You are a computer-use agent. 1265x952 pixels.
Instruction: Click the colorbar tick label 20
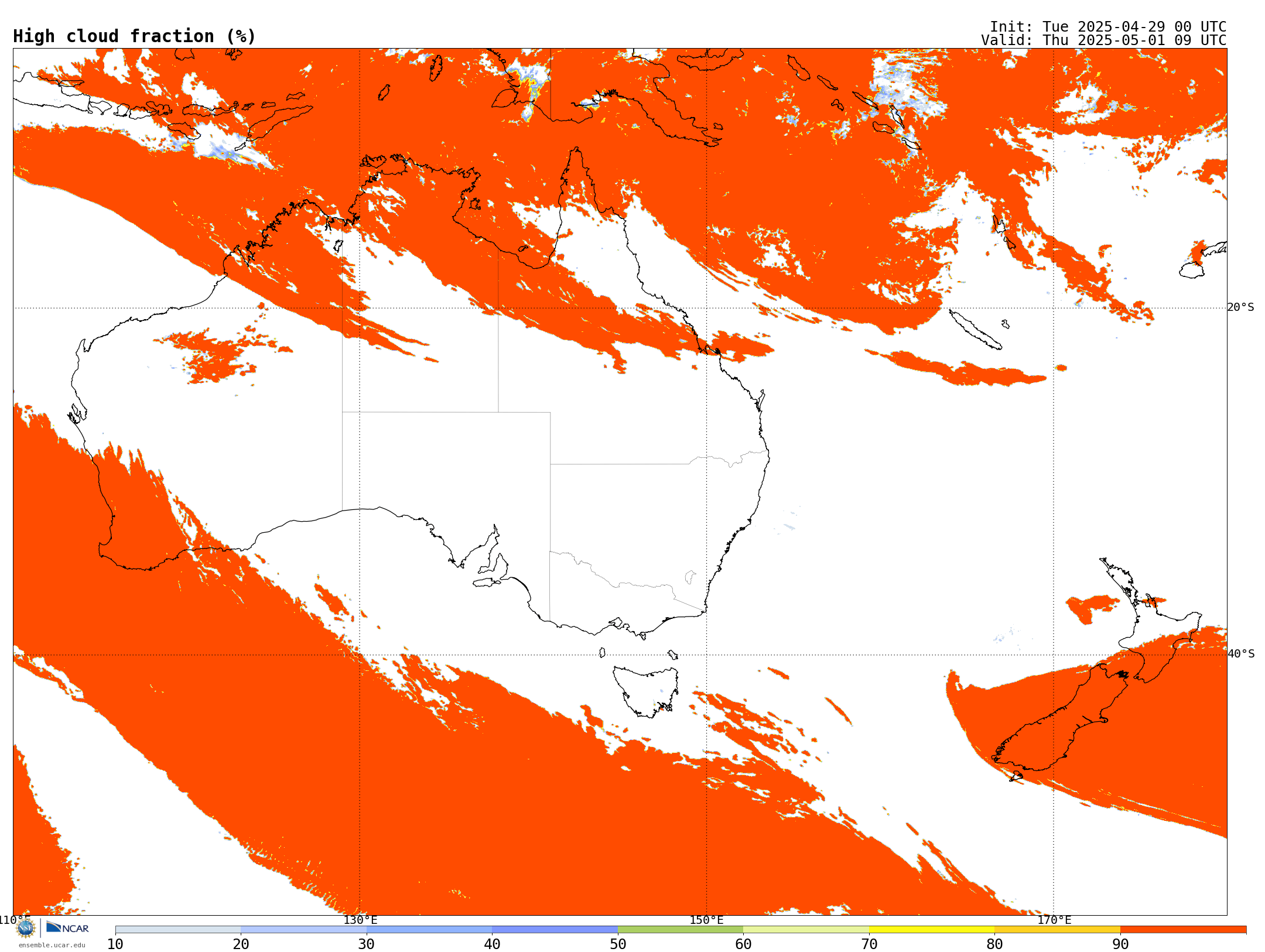(x=241, y=944)
